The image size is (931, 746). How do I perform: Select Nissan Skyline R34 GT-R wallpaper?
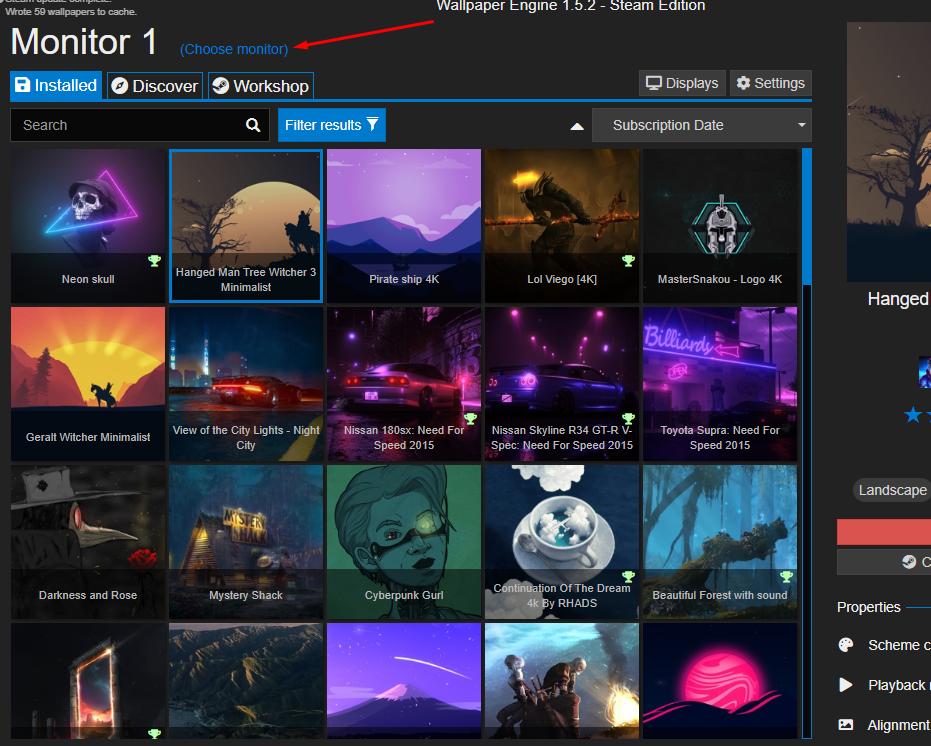562,384
